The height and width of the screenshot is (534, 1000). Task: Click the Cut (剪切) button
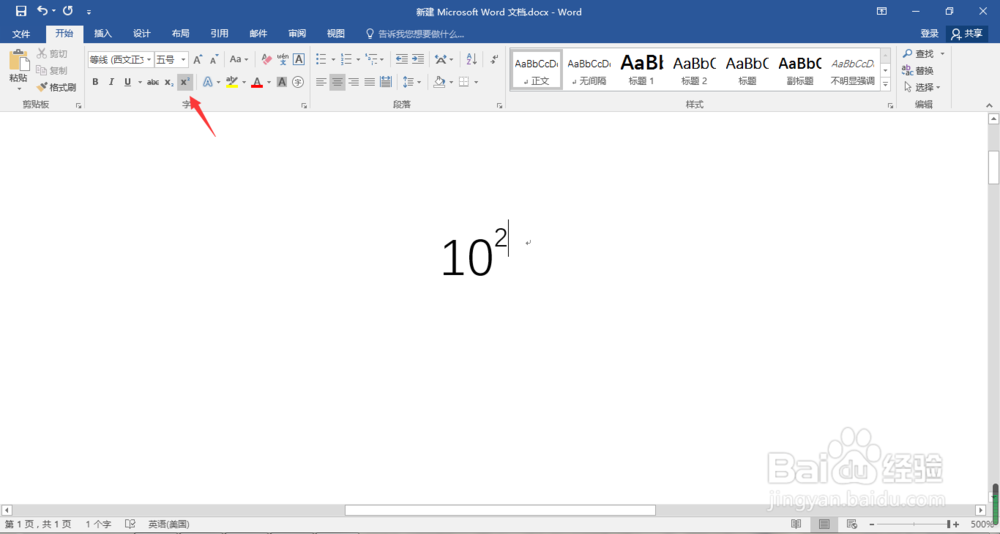coord(51,54)
